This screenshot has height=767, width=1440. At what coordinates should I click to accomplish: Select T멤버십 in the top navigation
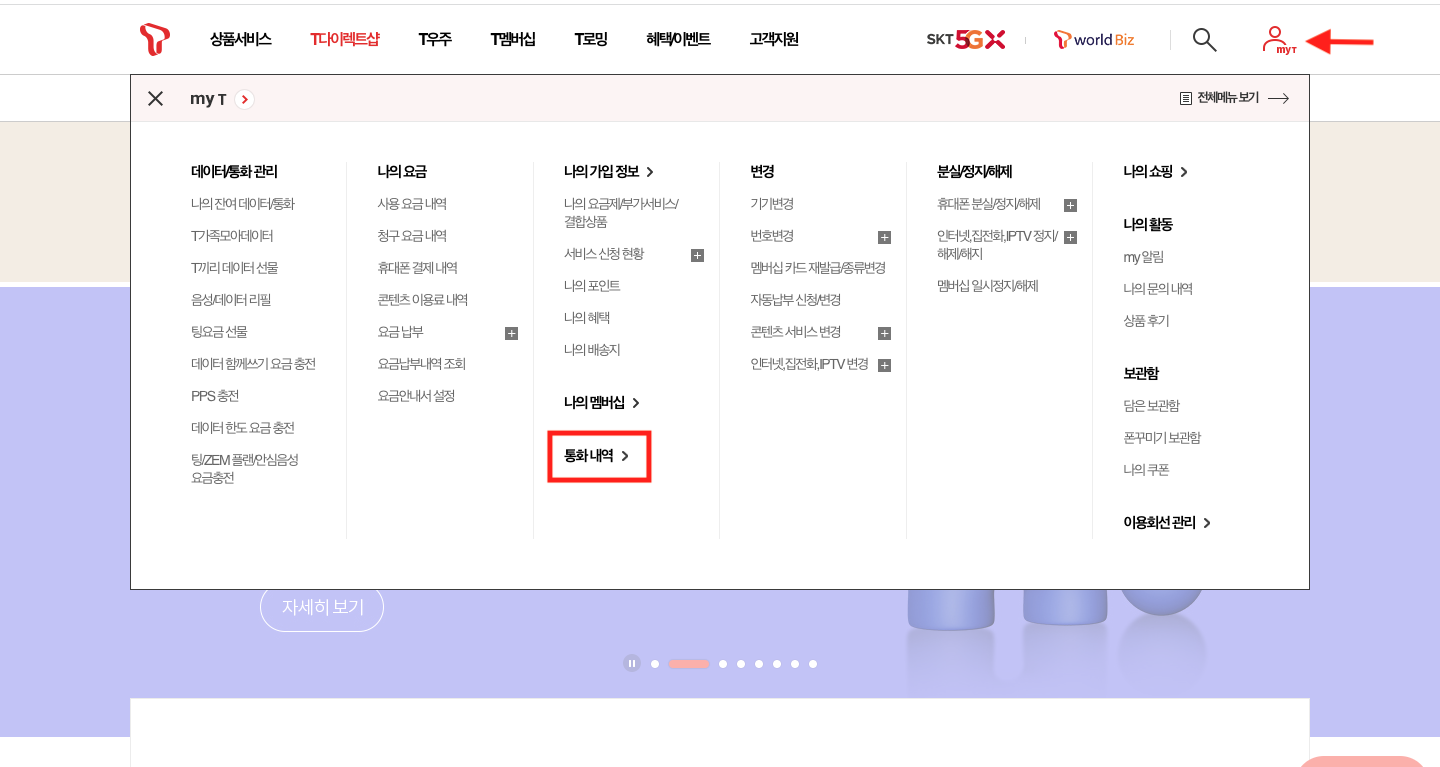point(513,39)
